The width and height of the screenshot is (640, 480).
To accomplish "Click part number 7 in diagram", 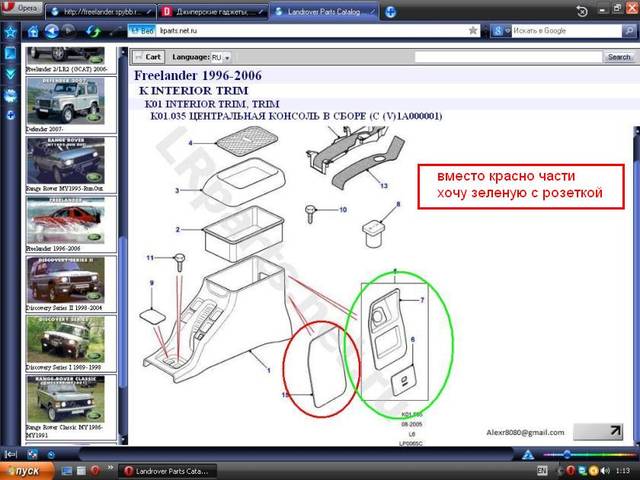I will [x=422, y=300].
